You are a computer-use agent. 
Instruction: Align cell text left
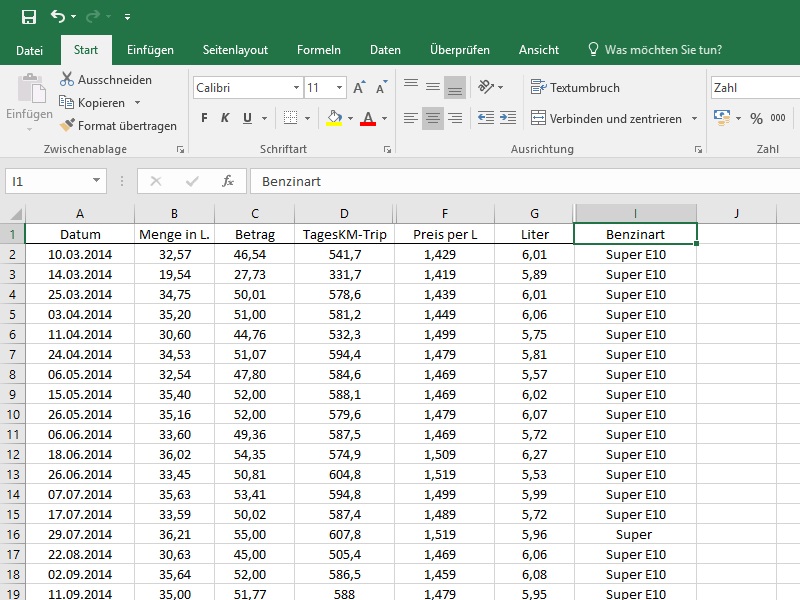(x=411, y=118)
